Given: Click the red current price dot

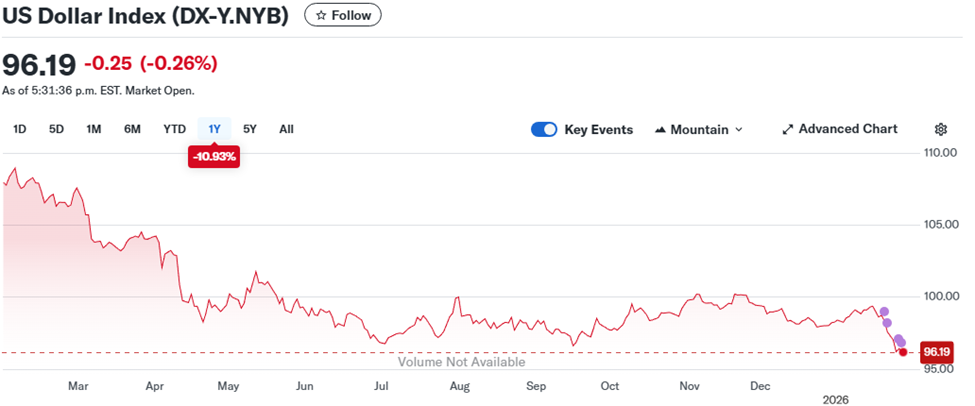Looking at the screenshot, I should click(904, 352).
